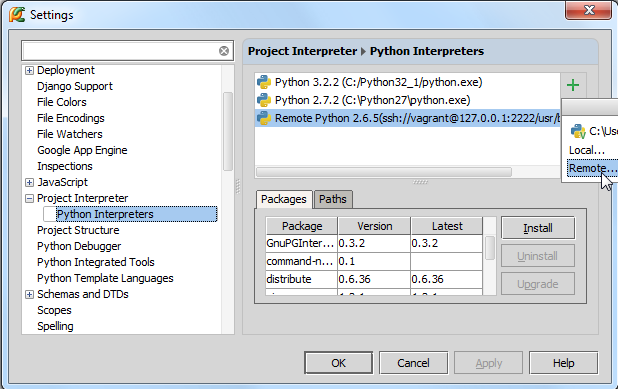Select the Python 2.7.2 interpreter icon
This screenshot has width=618, height=389.
[264, 100]
